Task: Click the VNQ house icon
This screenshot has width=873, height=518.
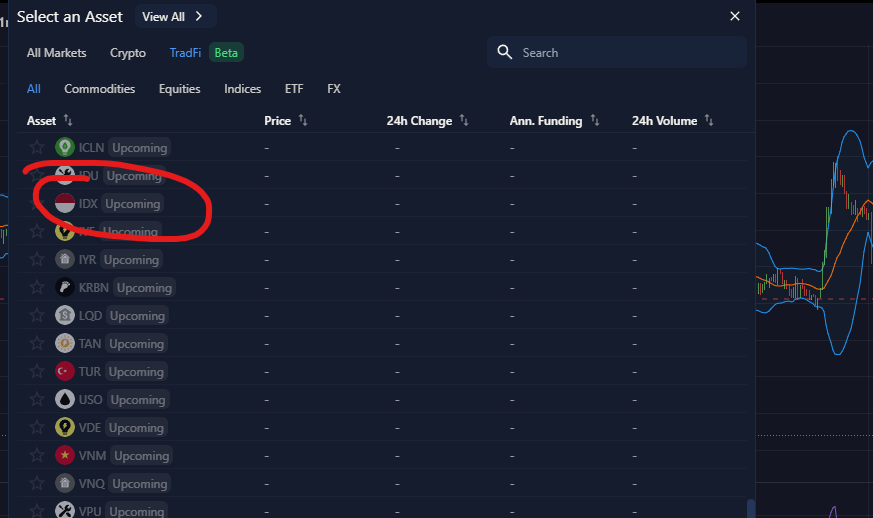Action: 65,483
